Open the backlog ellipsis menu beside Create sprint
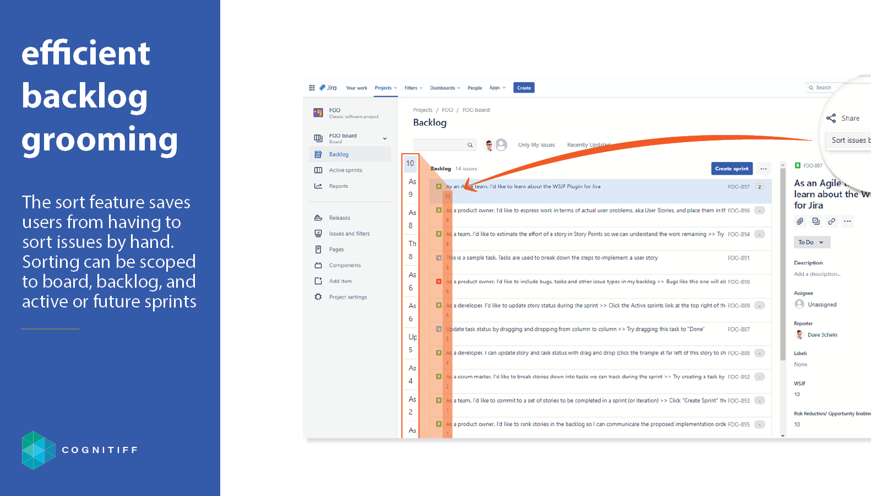Viewport: 871px width, 496px height. (764, 168)
